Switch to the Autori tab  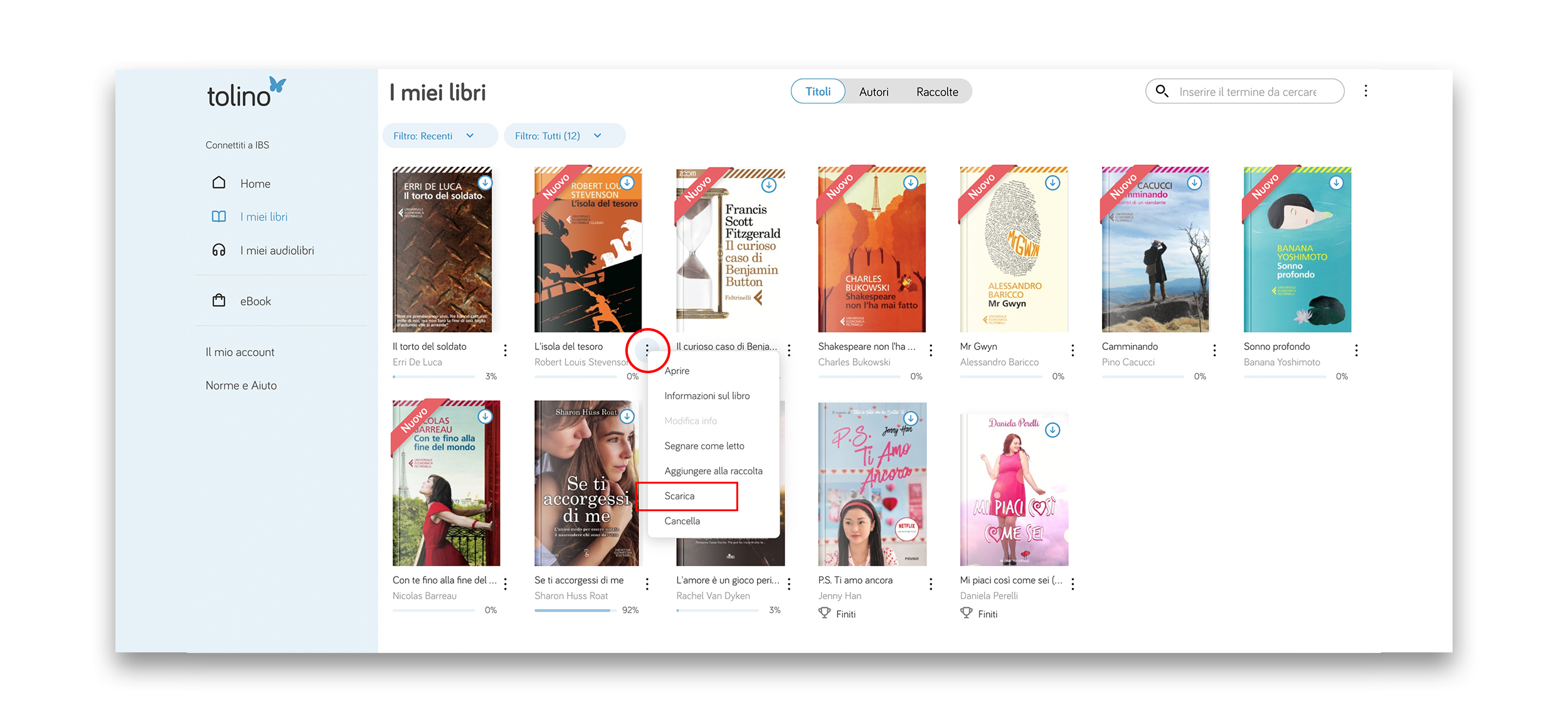coord(874,92)
